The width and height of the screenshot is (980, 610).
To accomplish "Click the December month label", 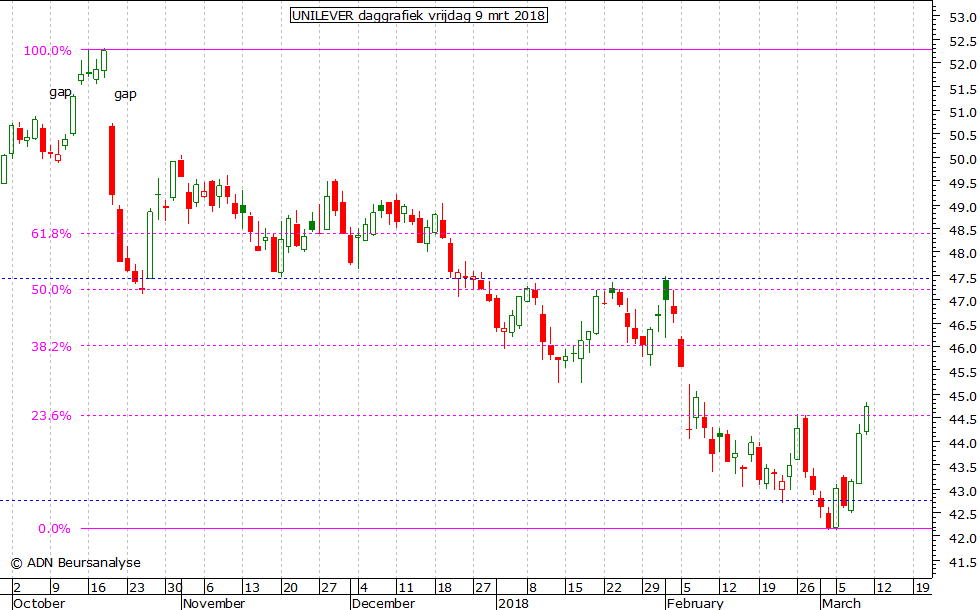I will (x=383, y=603).
